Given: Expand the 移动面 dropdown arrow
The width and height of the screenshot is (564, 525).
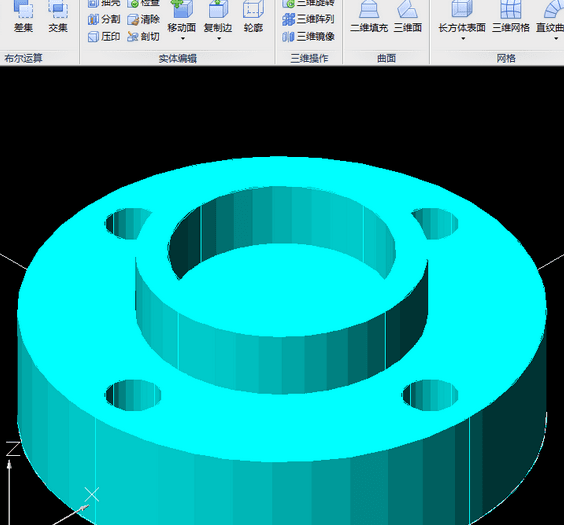Looking at the screenshot, I should 183,38.
